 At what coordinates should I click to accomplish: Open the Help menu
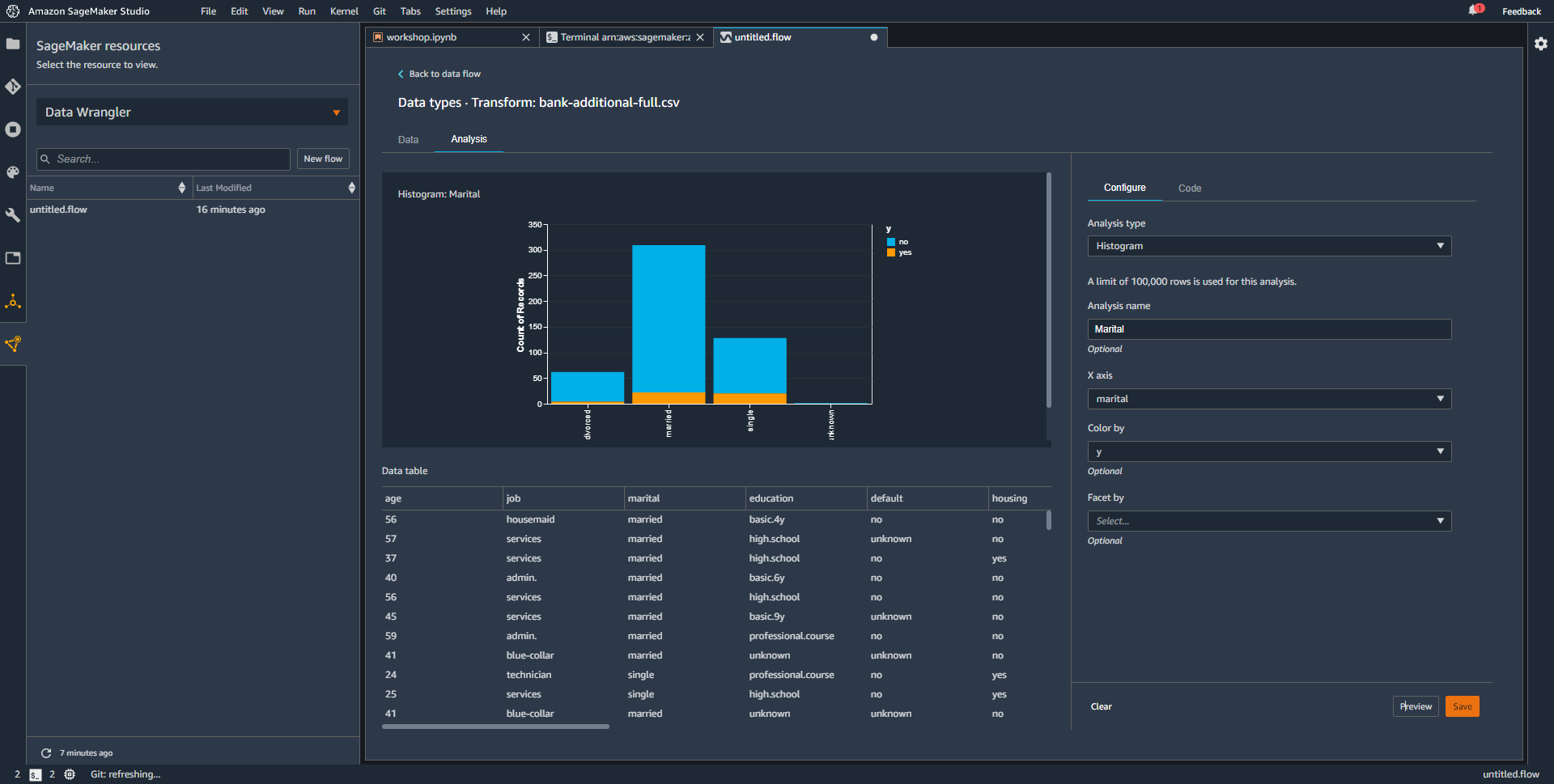coord(496,11)
